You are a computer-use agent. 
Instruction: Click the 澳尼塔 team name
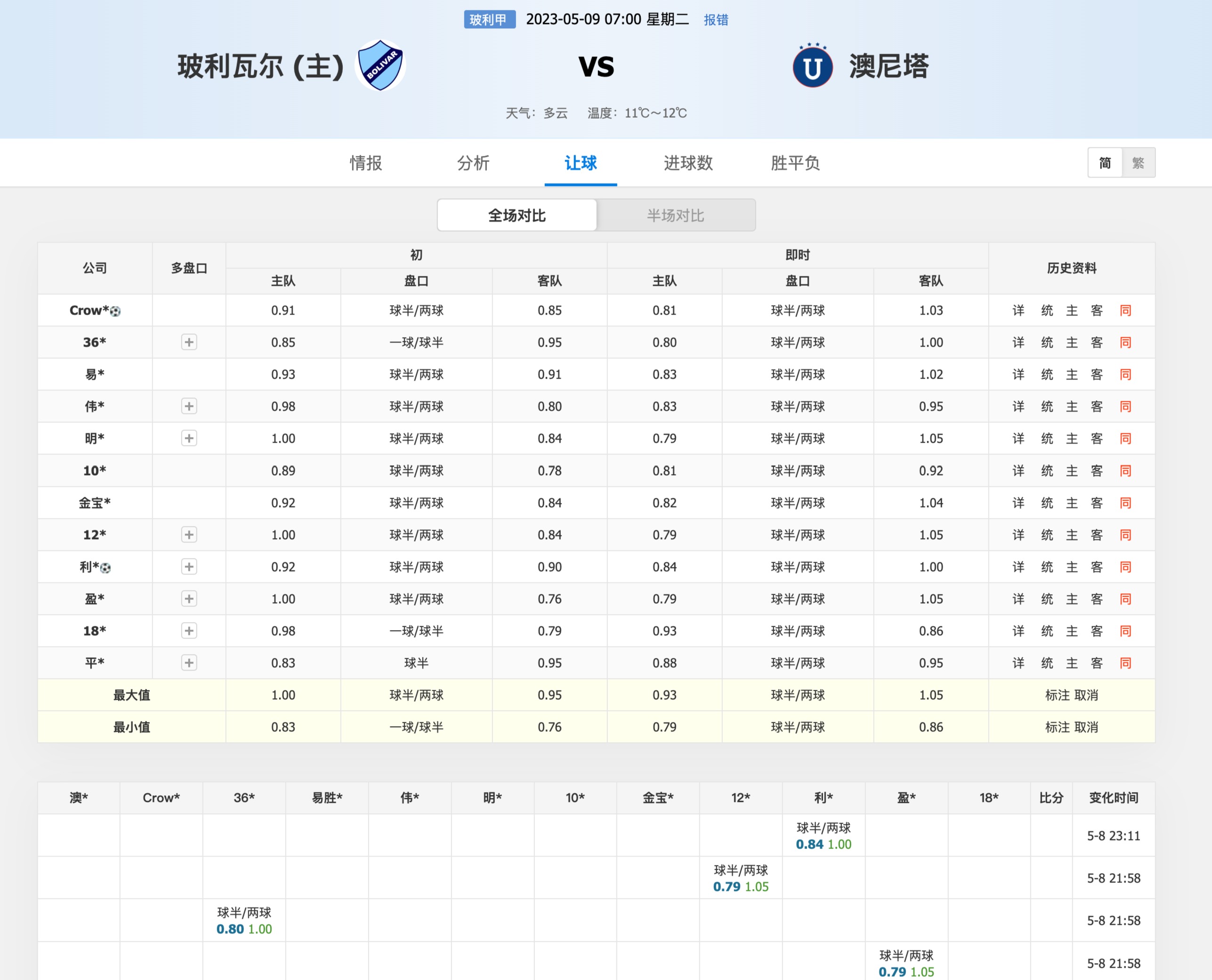point(889,66)
